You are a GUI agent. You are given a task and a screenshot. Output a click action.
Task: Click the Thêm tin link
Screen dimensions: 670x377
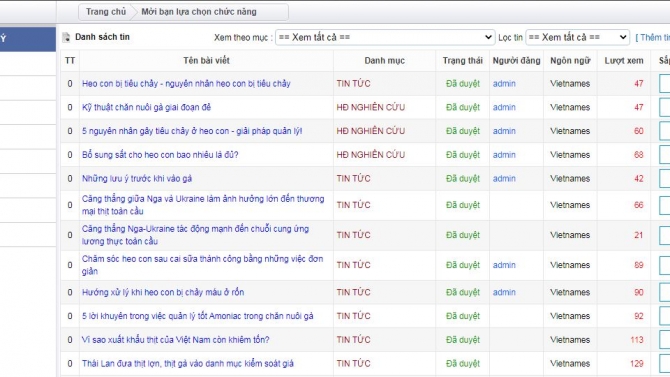point(652,37)
